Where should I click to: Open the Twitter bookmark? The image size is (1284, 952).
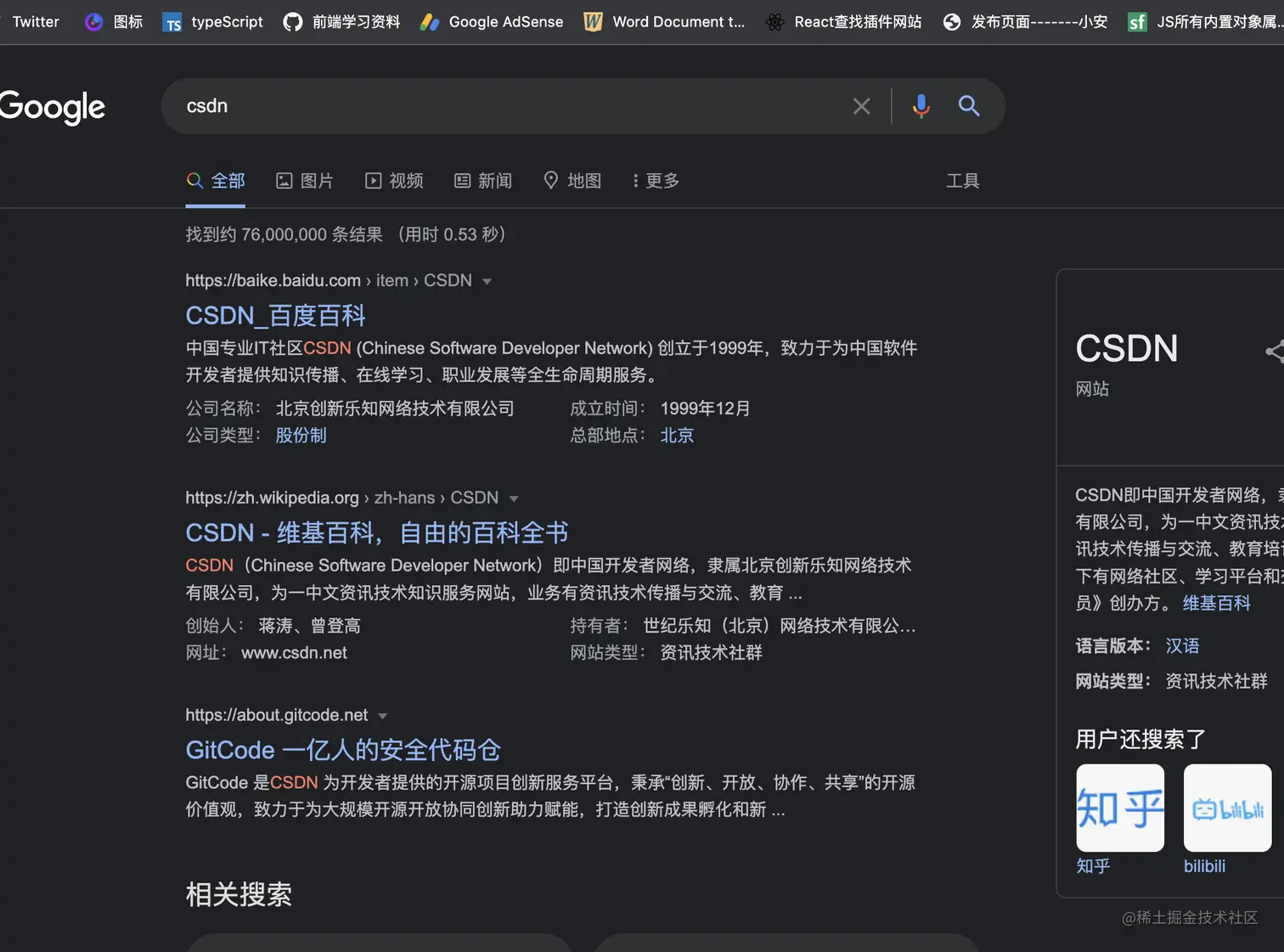(36, 22)
